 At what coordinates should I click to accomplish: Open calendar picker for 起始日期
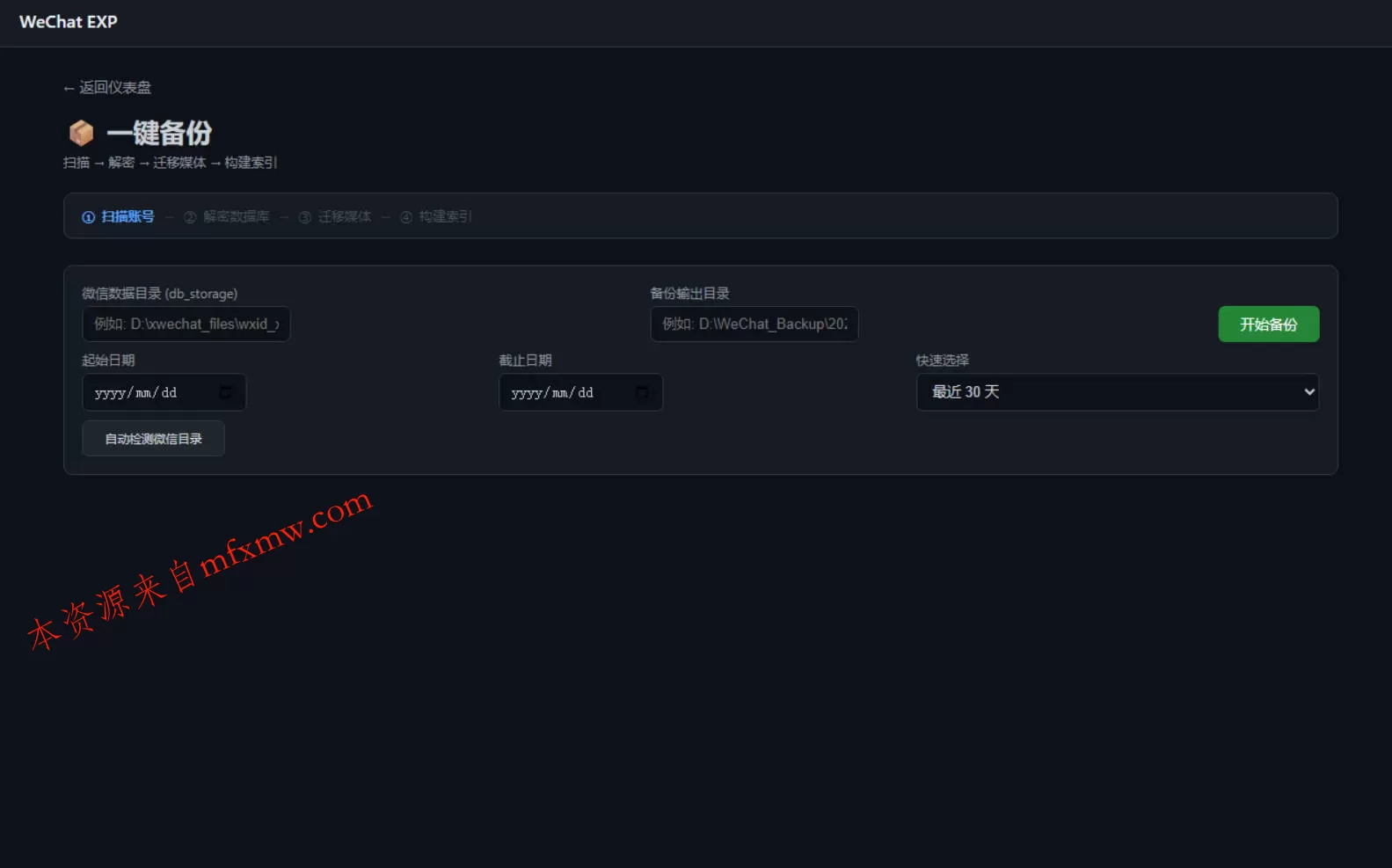coord(226,392)
